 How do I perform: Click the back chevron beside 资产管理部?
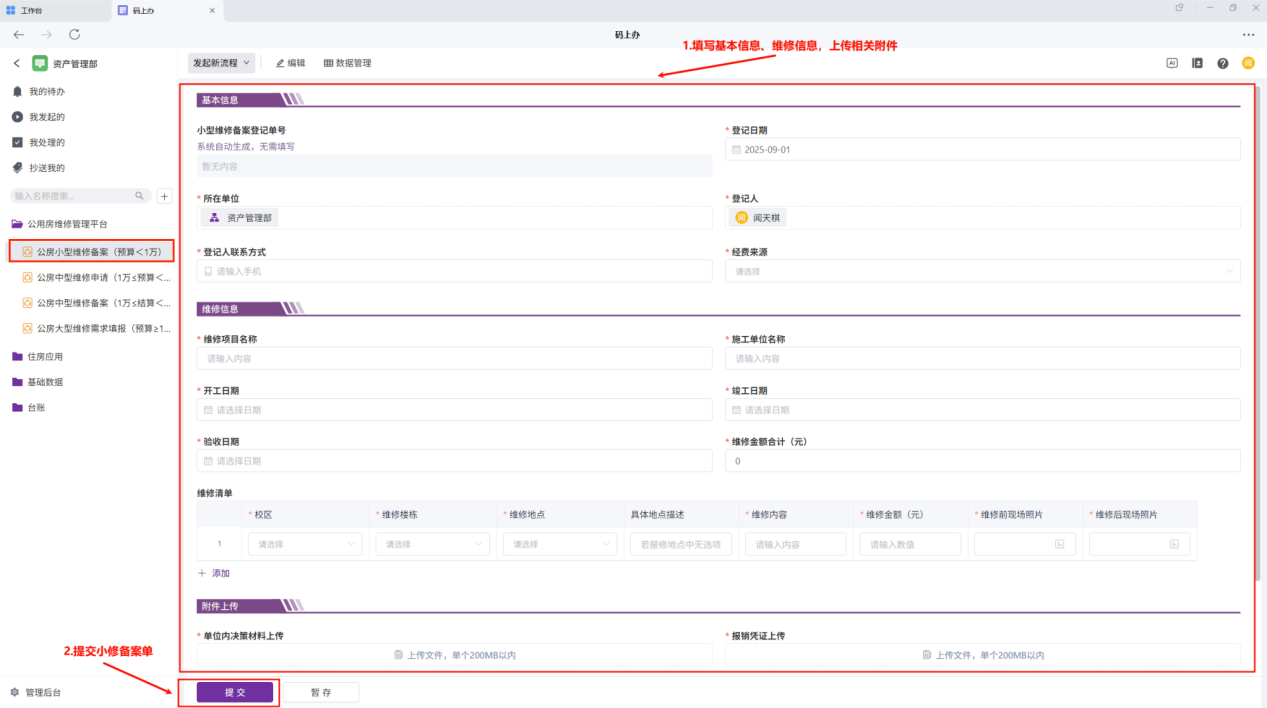coord(17,63)
